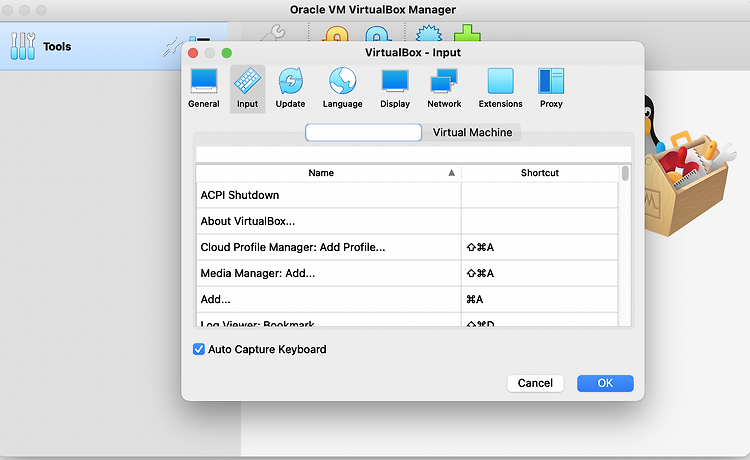Close the VirtualBox - Input dialog
Screen dimensions: 750x460
(193, 53)
